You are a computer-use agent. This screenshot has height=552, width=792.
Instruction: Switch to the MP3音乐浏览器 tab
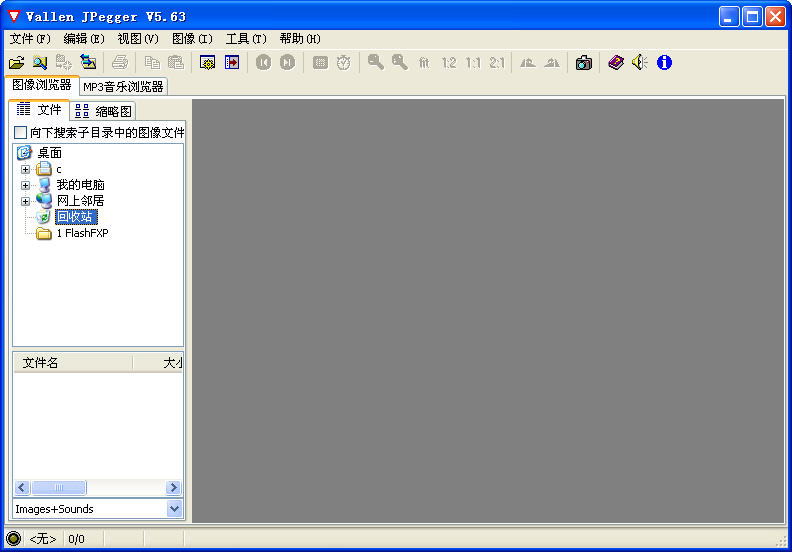pos(123,87)
